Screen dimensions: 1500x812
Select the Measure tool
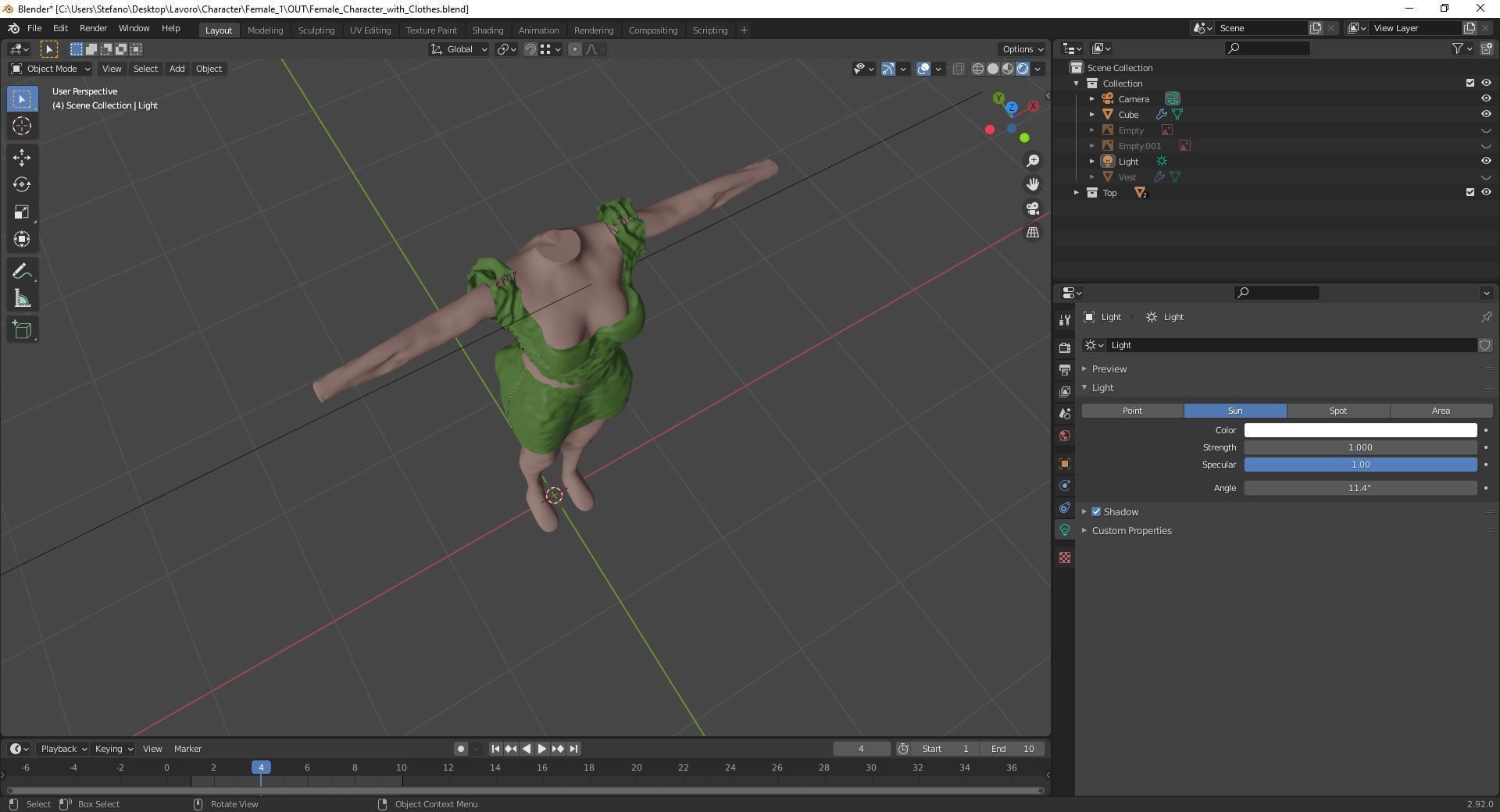(x=22, y=299)
